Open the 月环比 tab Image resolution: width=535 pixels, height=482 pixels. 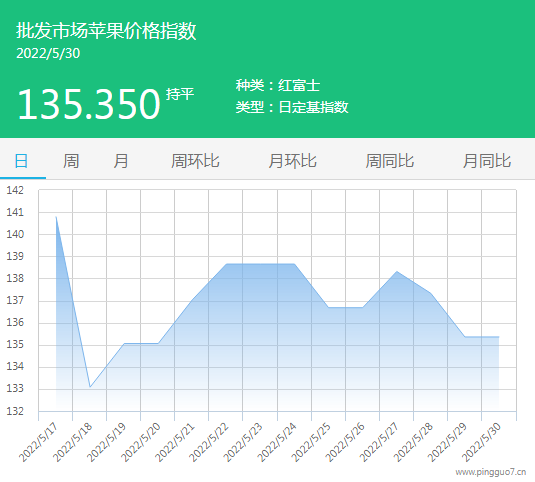[x=292, y=161]
